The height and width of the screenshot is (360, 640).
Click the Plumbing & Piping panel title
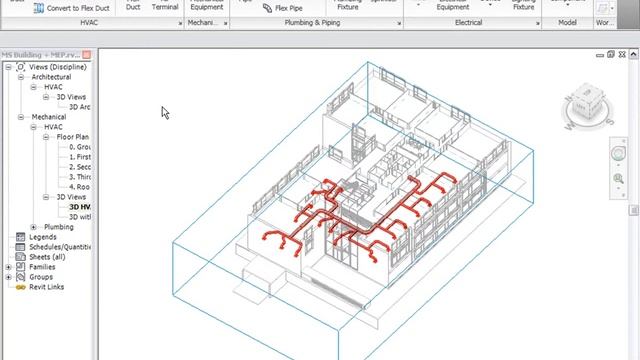click(312, 23)
